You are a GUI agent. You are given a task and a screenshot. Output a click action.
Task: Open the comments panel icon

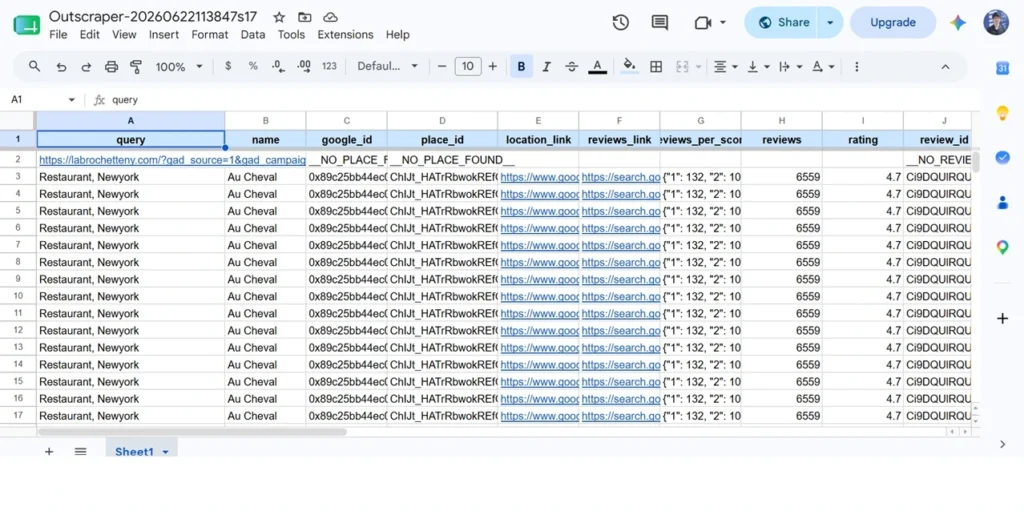point(660,22)
